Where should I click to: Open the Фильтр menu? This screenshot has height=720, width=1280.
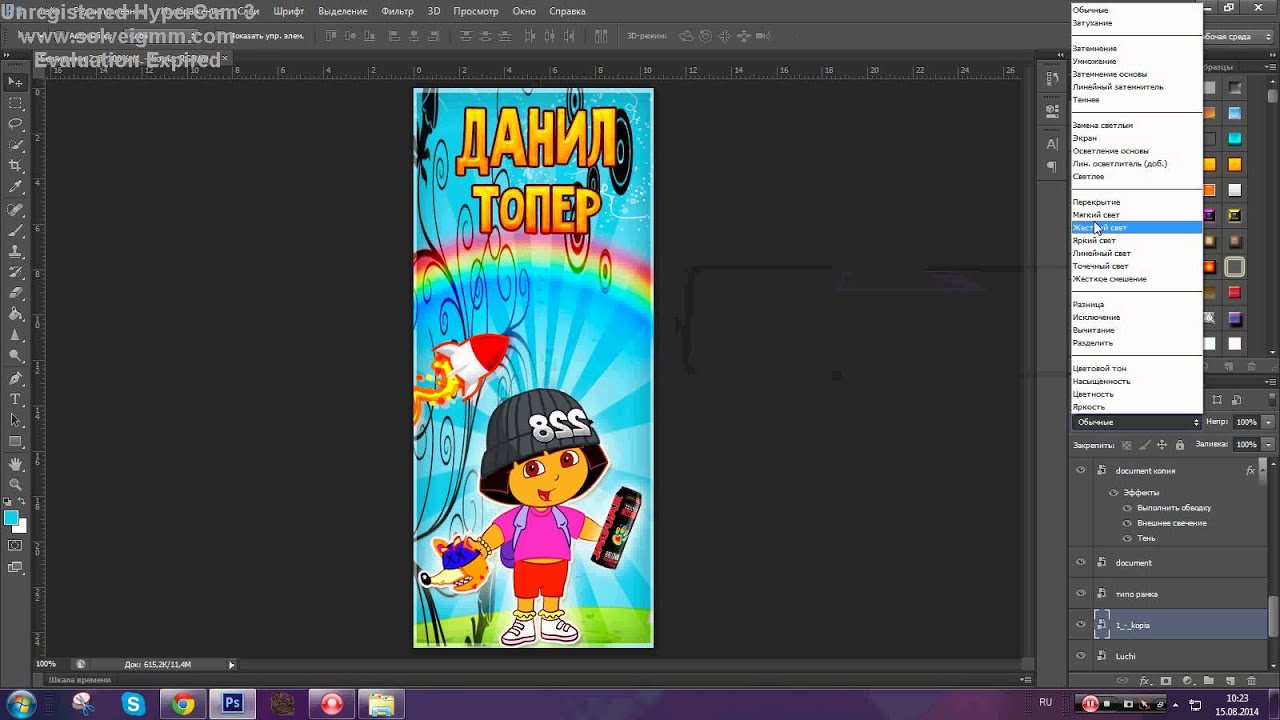point(397,11)
